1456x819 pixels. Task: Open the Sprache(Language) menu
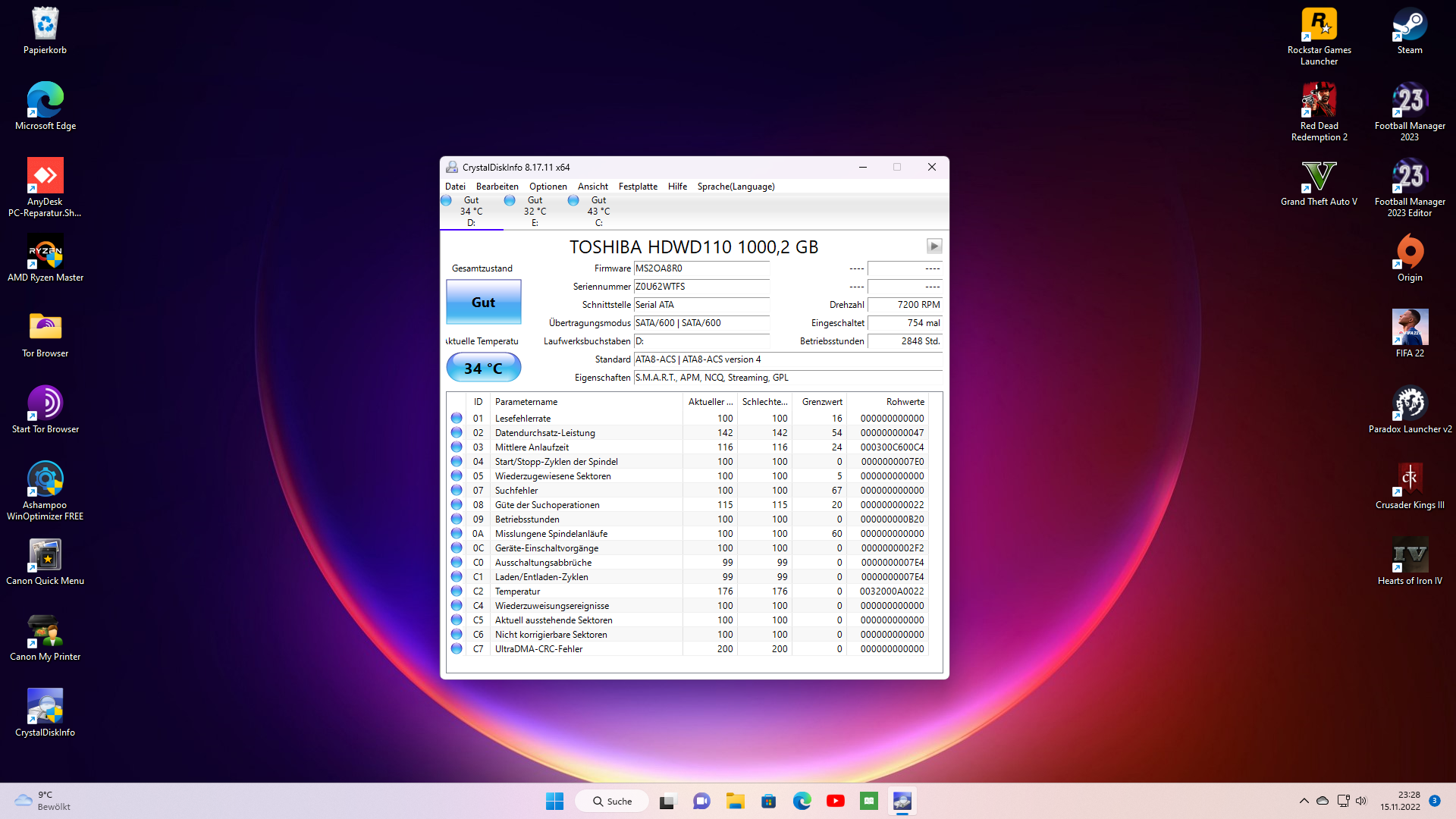tap(735, 186)
